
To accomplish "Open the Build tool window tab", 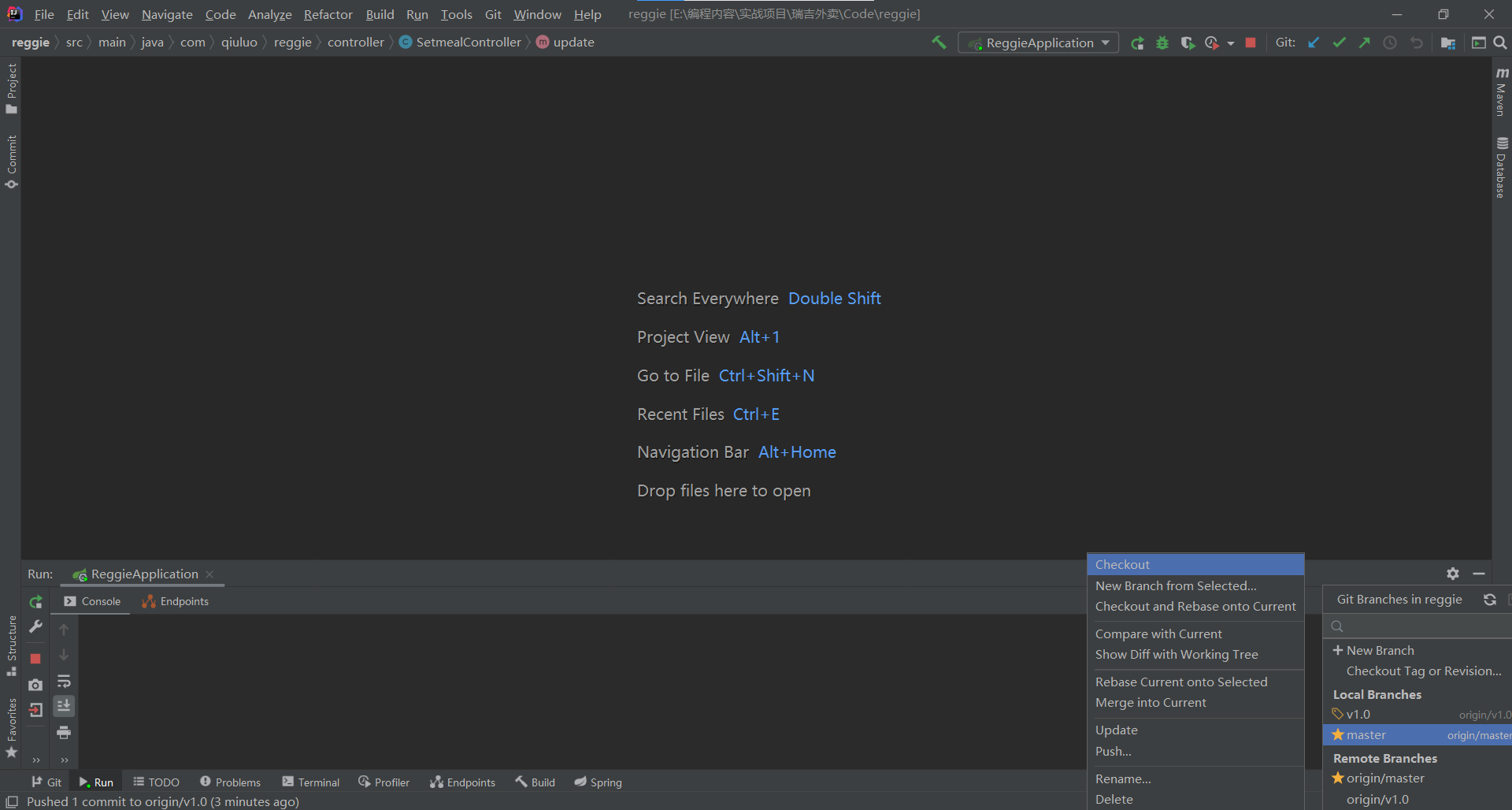I will [535, 782].
